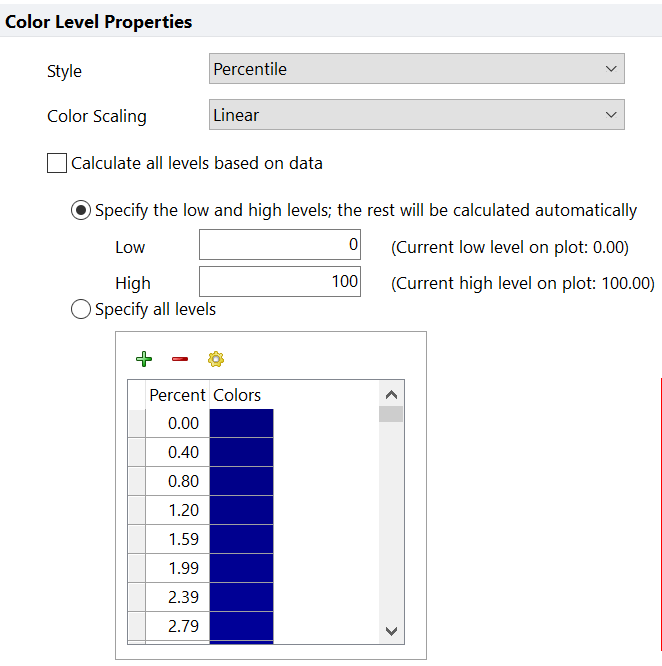Screen dimensions: 662x666
Task: Click the color swatch for 2.79 percent
Action: coord(241,626)
